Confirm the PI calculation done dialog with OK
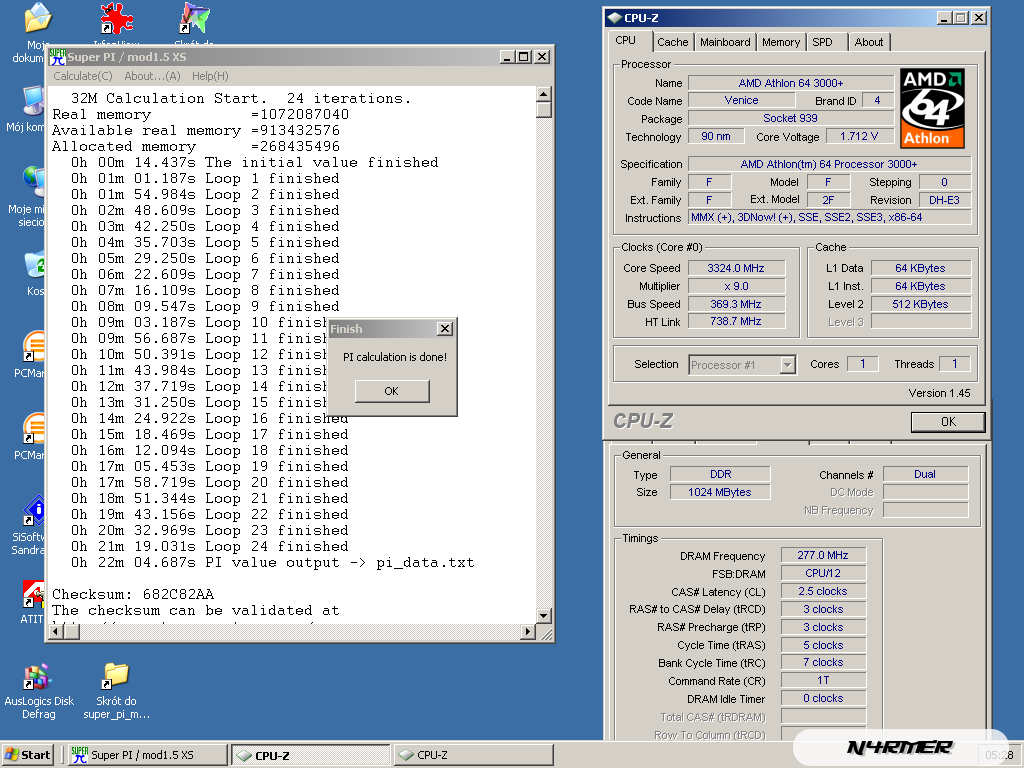 (392, 391)
